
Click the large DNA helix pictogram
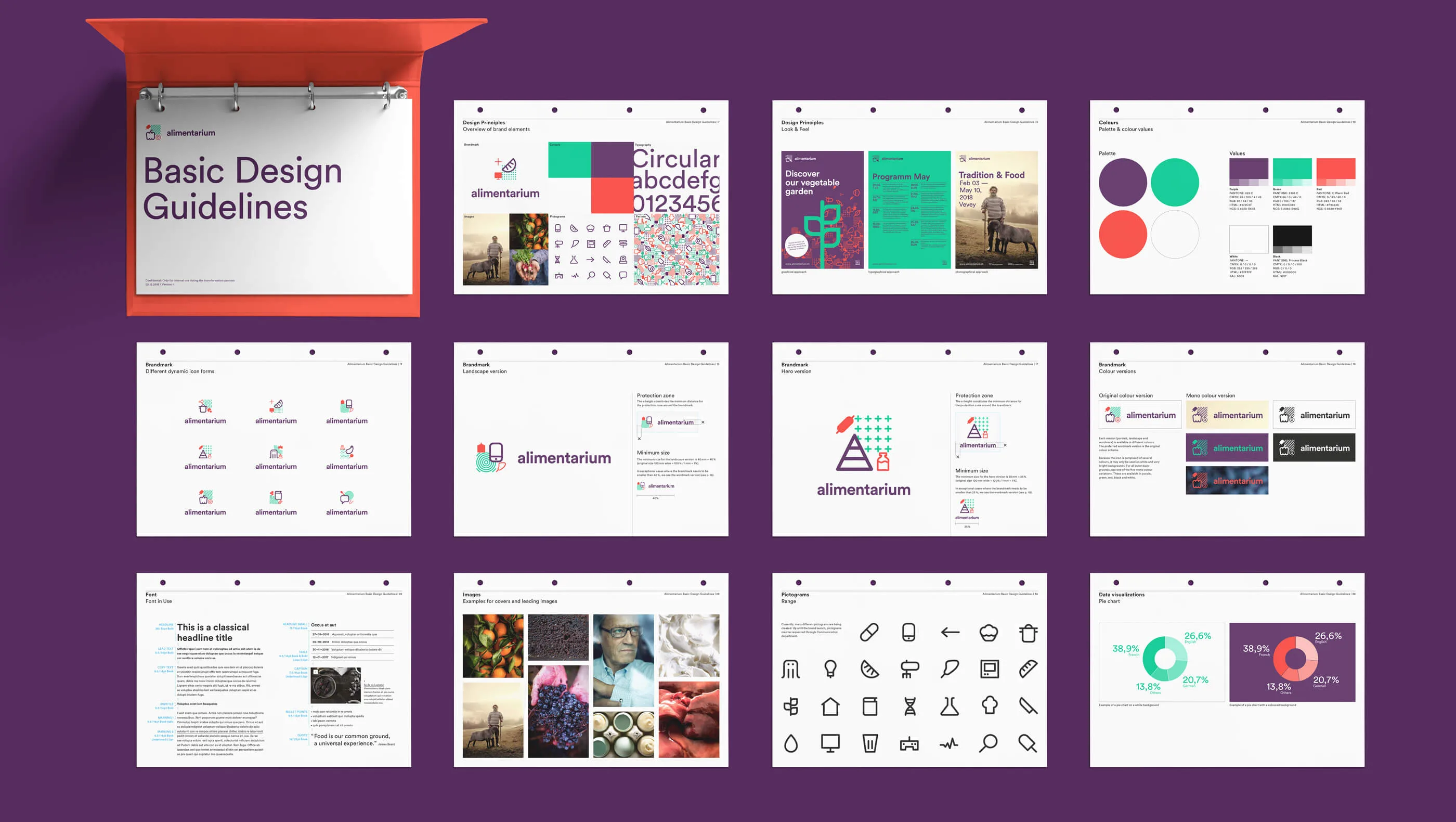coord(909,706)
